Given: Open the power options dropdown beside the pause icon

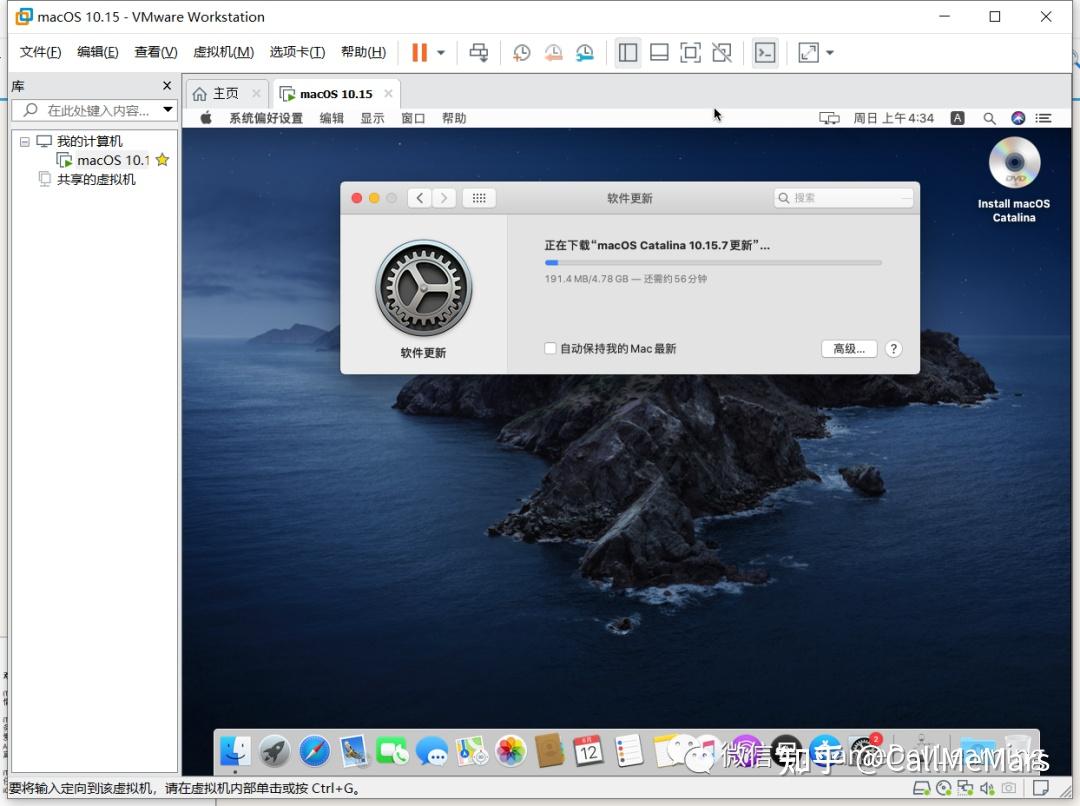Looking at the screenshot, I should (441, 52).
